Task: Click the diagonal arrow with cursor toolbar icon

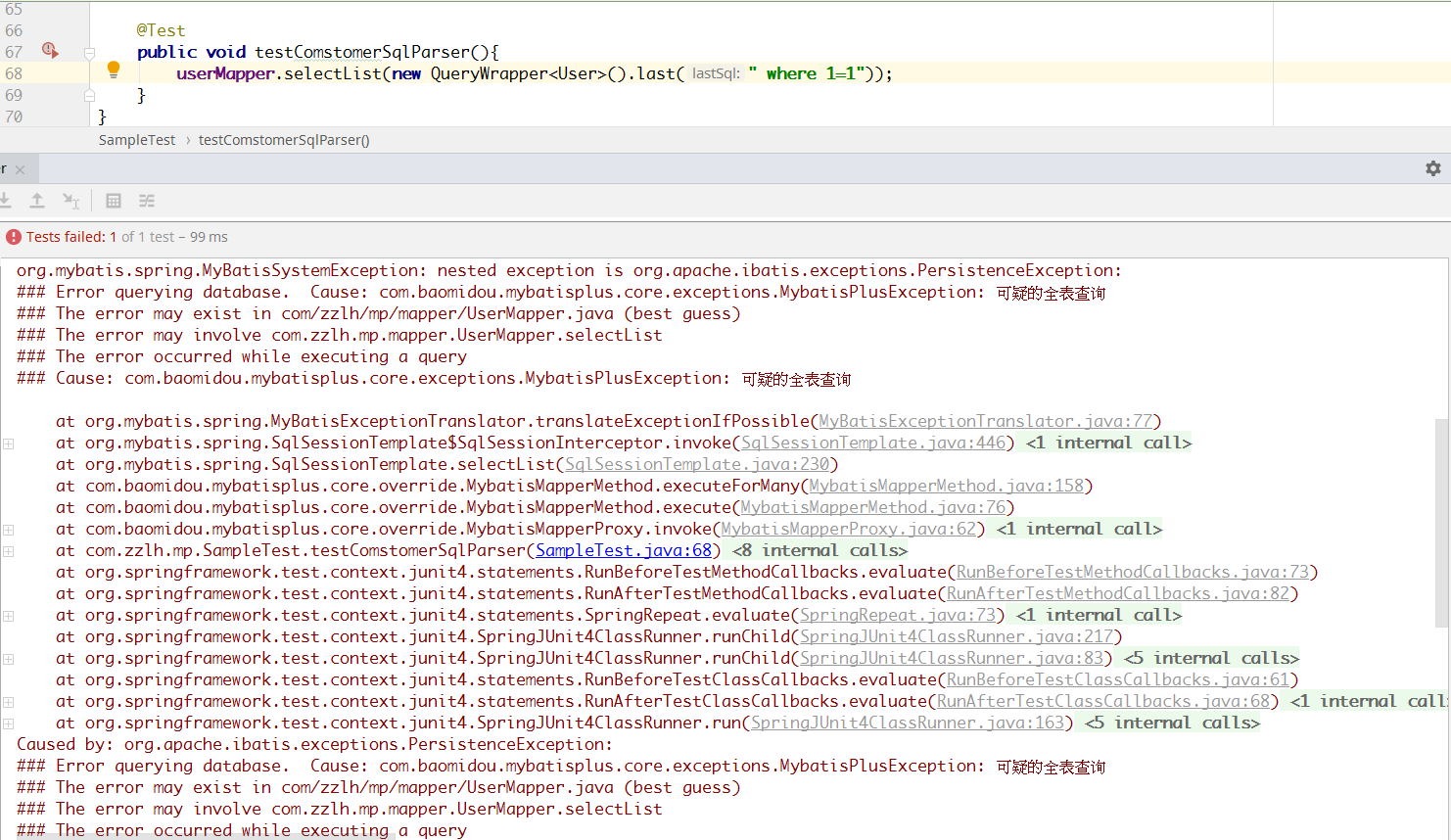Action: point(70,201)
